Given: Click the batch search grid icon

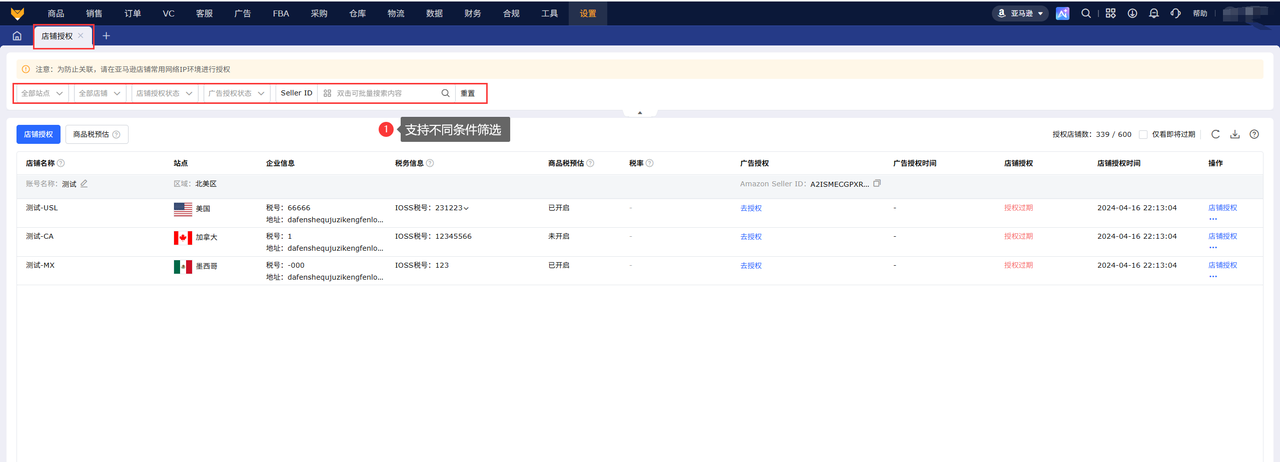Looking at the screenshot, I should coord(327,93).
